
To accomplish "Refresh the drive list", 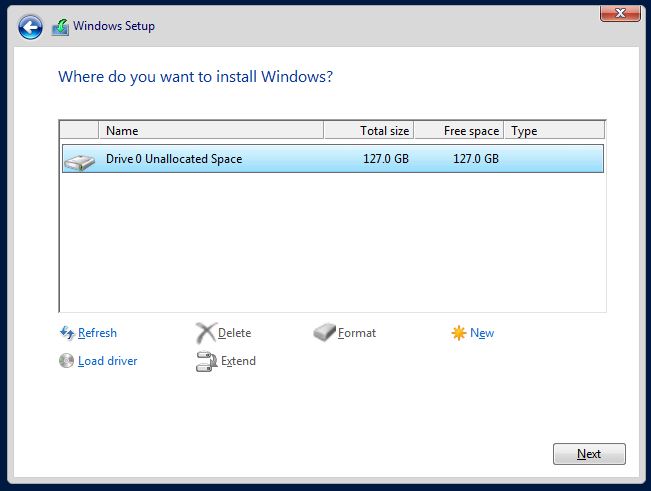I will (x=97, y=333).
